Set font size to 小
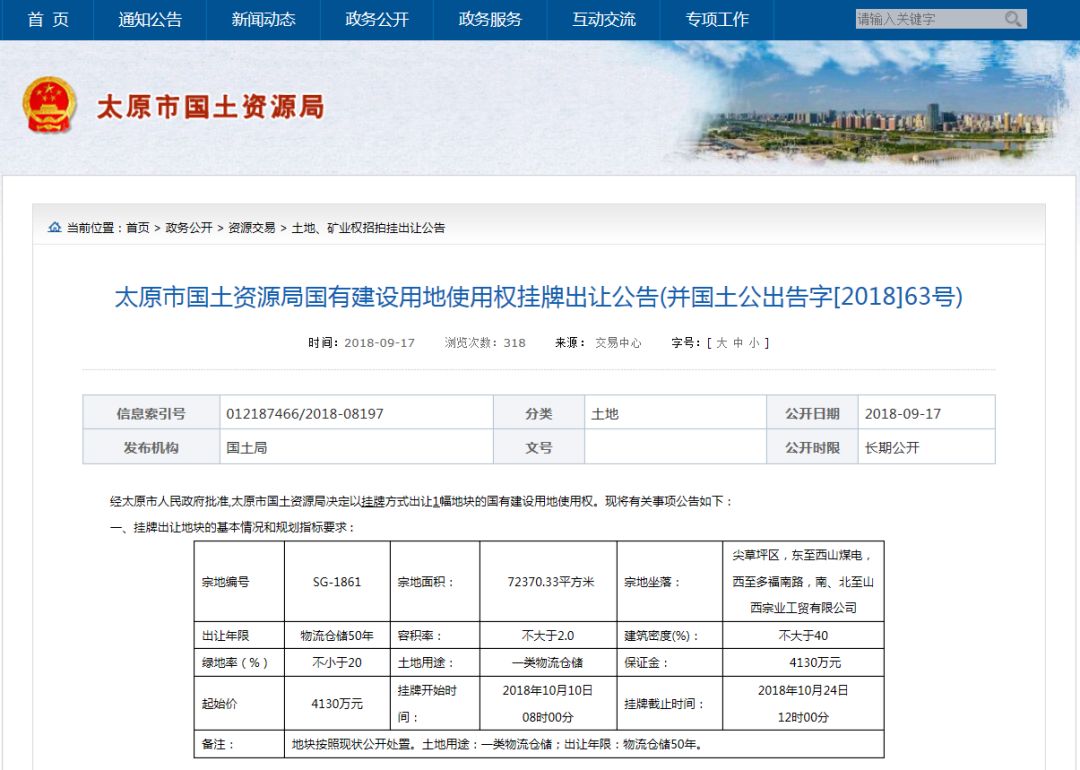The width and height of the screenshot is (1080, 770). [x=754, y=342]
